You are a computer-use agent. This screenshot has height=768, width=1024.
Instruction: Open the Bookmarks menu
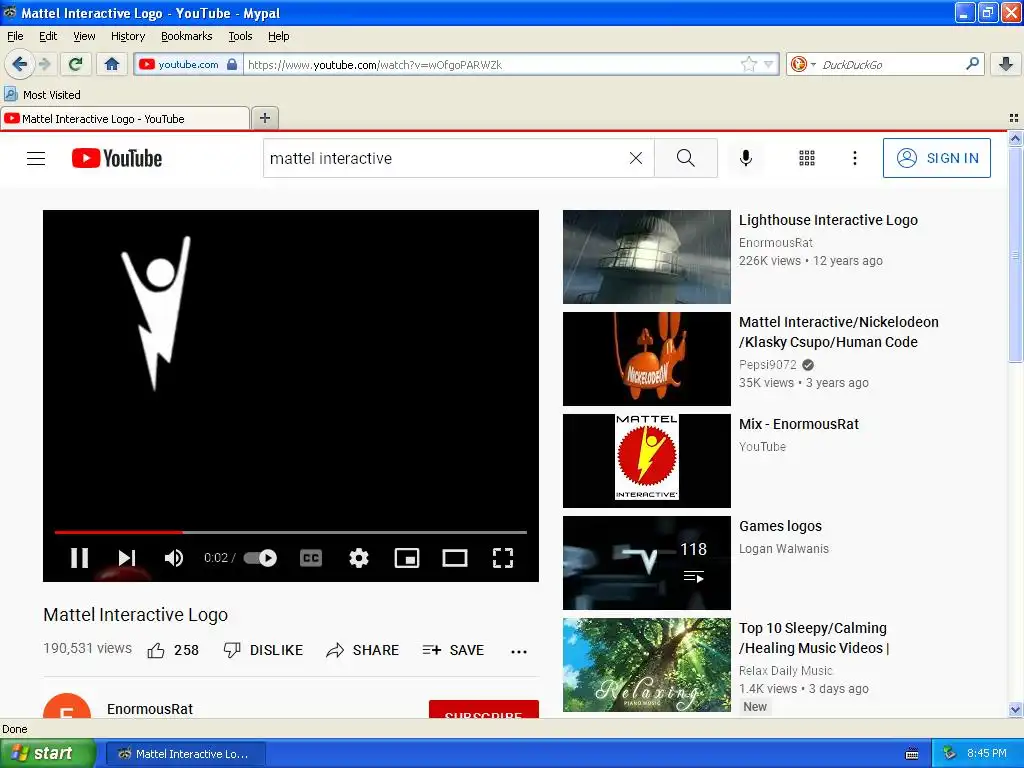[186, 36]
